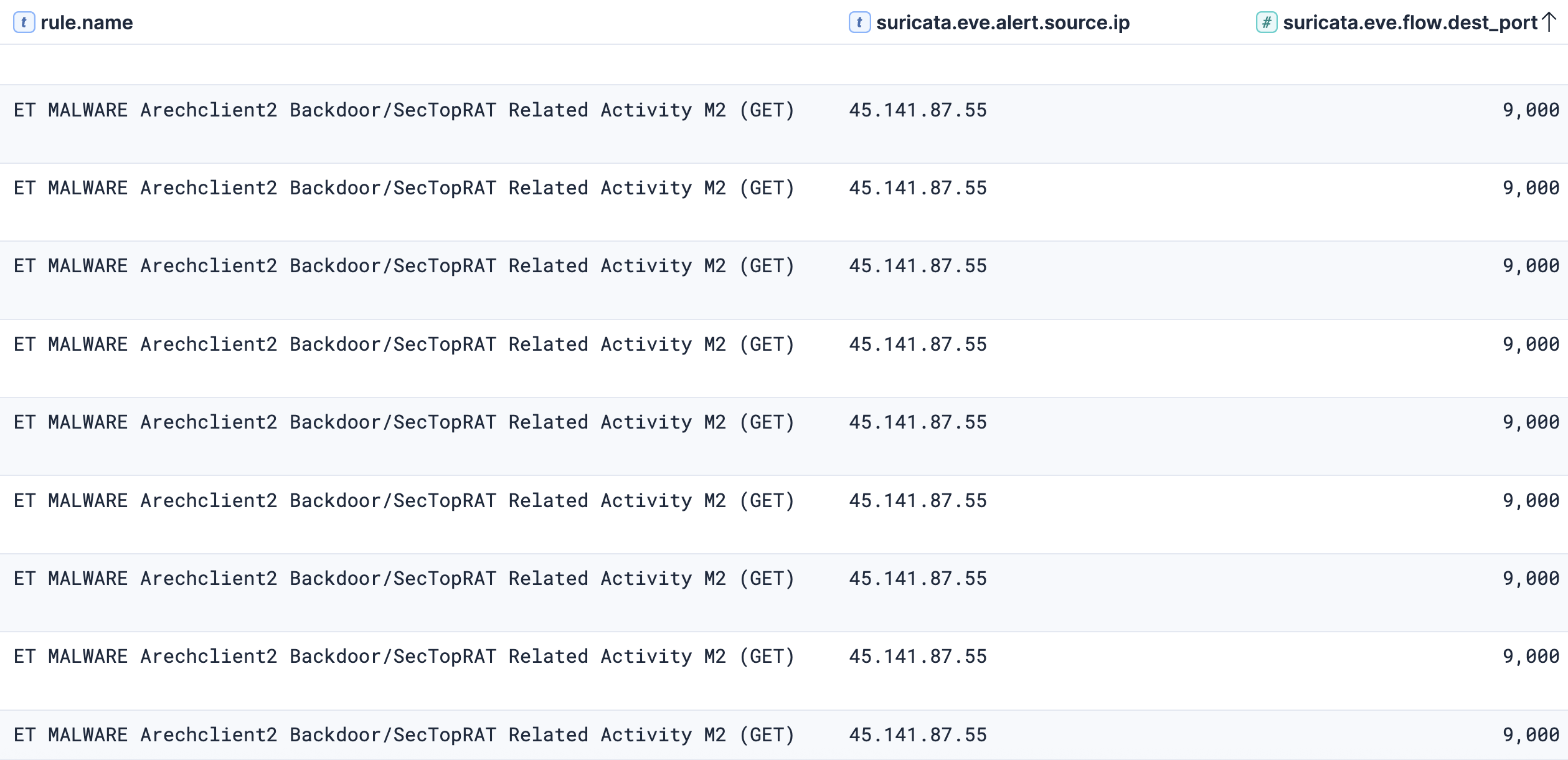Click the sixth row's source IP cell
Screen dimensions: 1568x760
coord(918,501)
